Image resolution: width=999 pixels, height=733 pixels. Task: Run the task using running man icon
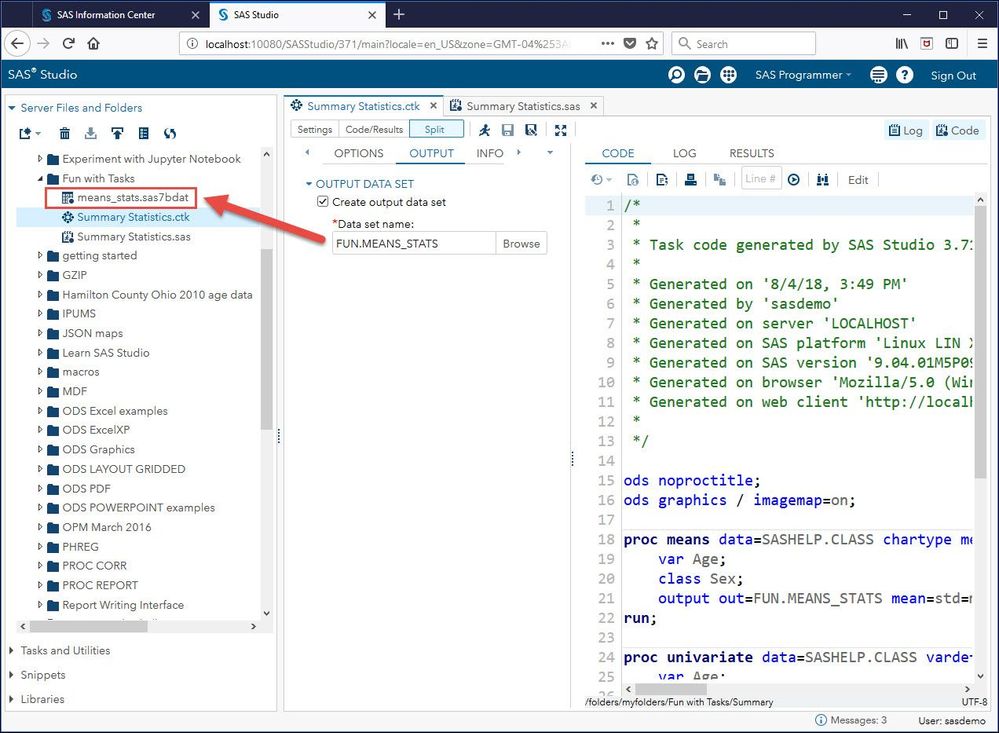tap(485, 130)
